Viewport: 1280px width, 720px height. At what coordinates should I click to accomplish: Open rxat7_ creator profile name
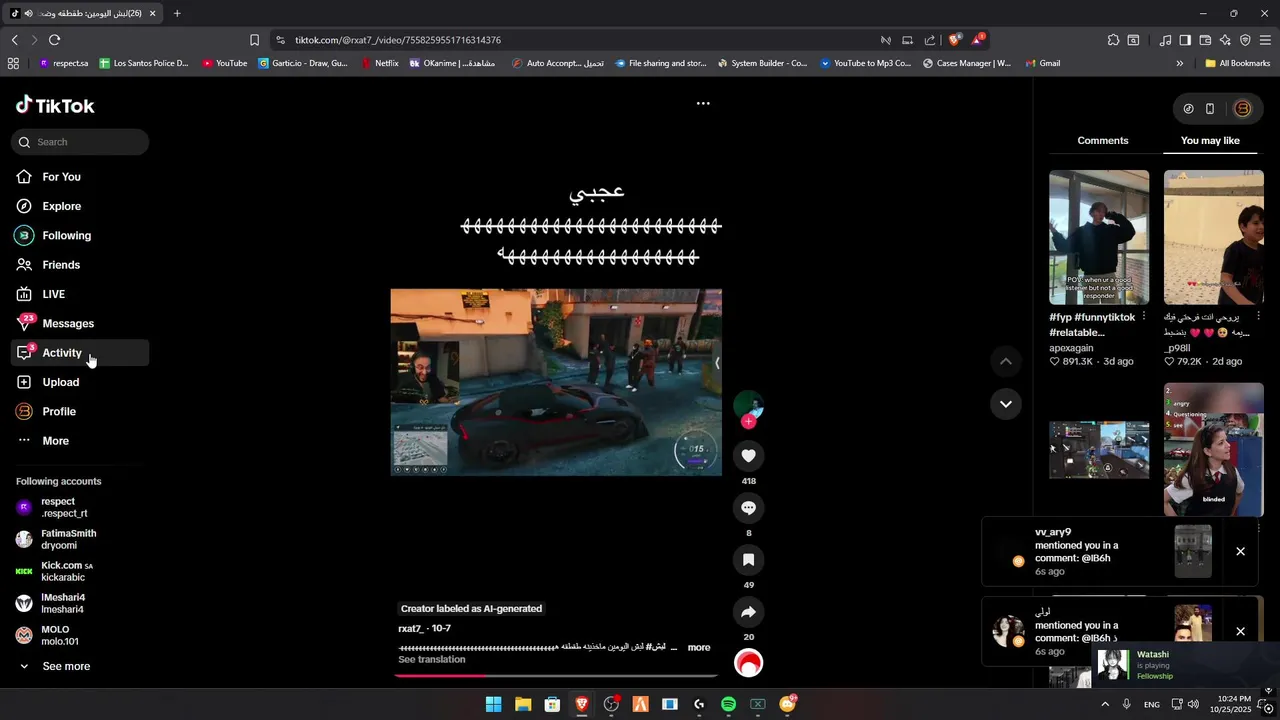[410, 628]
